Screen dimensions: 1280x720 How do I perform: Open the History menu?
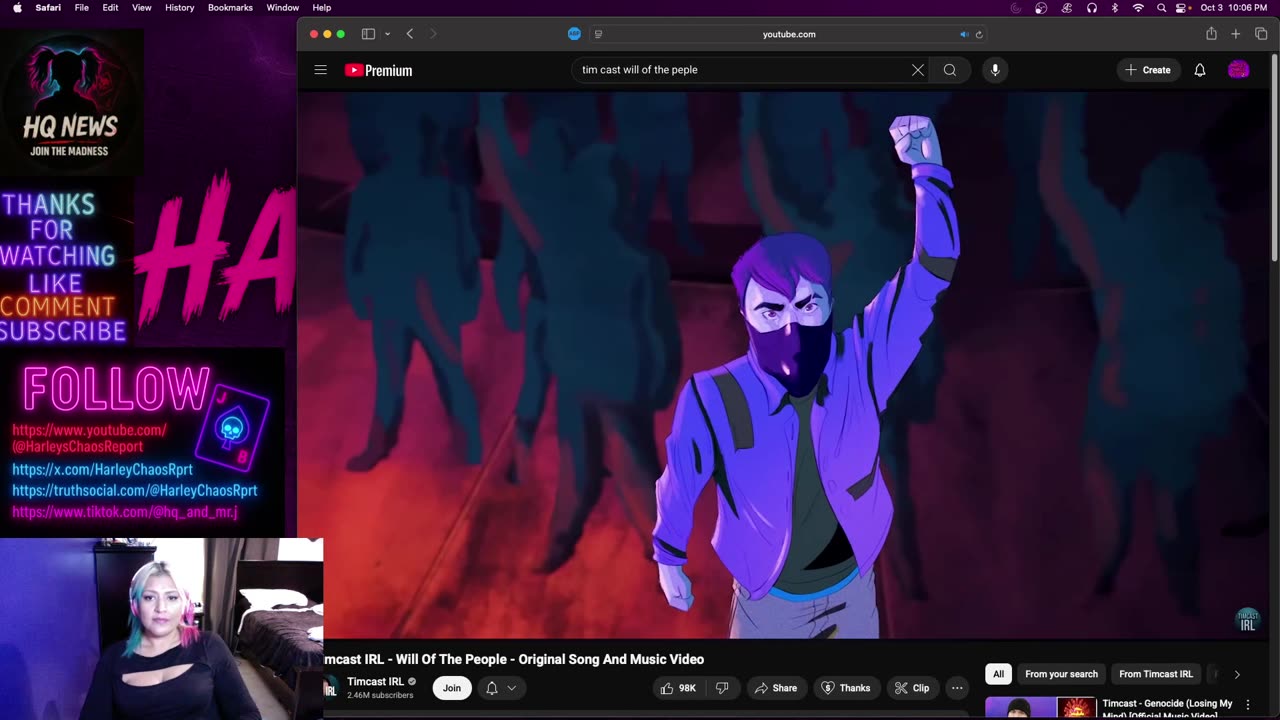pos(180,8)
